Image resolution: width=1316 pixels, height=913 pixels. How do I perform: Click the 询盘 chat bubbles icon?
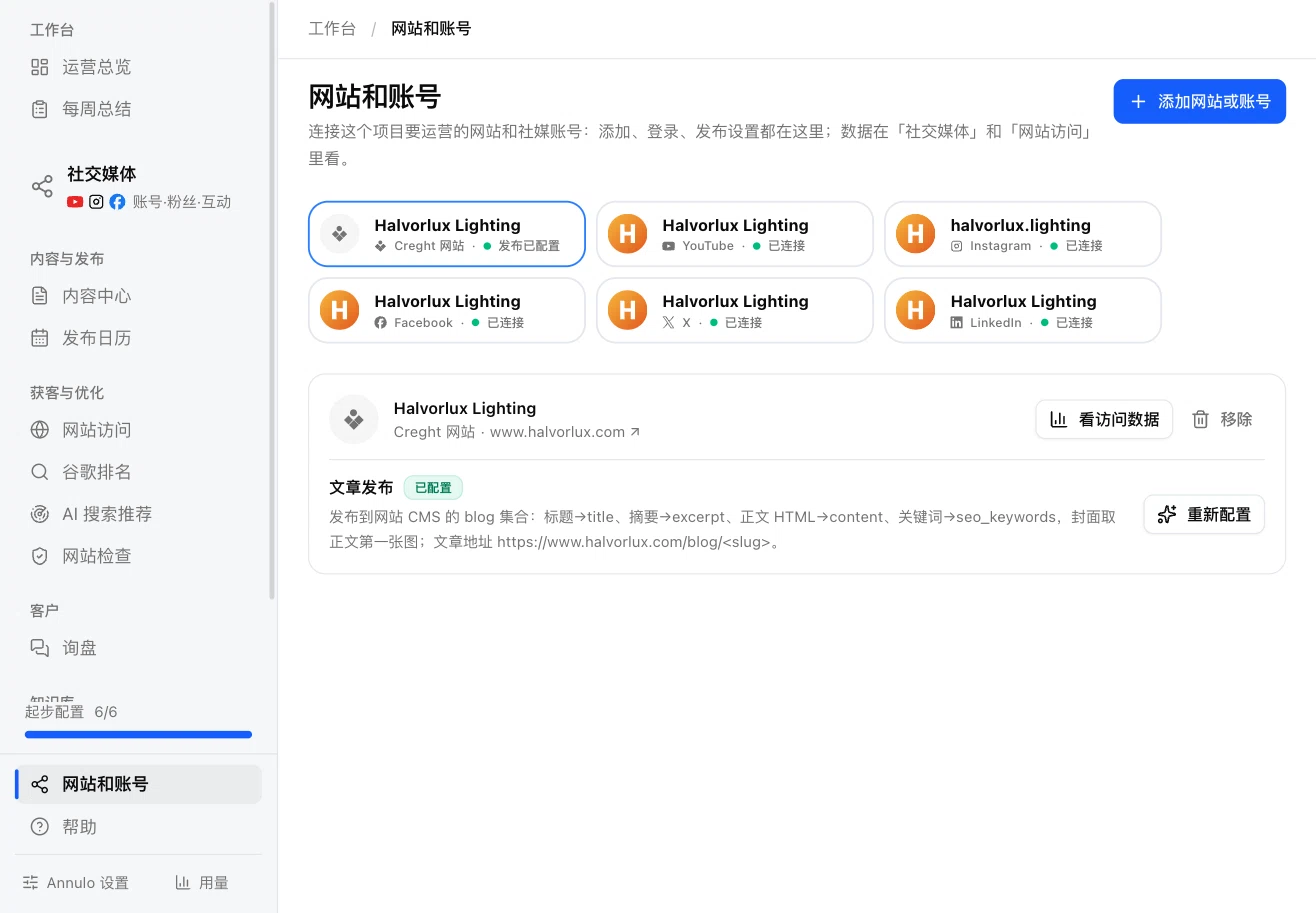click(x=40, y=648)
